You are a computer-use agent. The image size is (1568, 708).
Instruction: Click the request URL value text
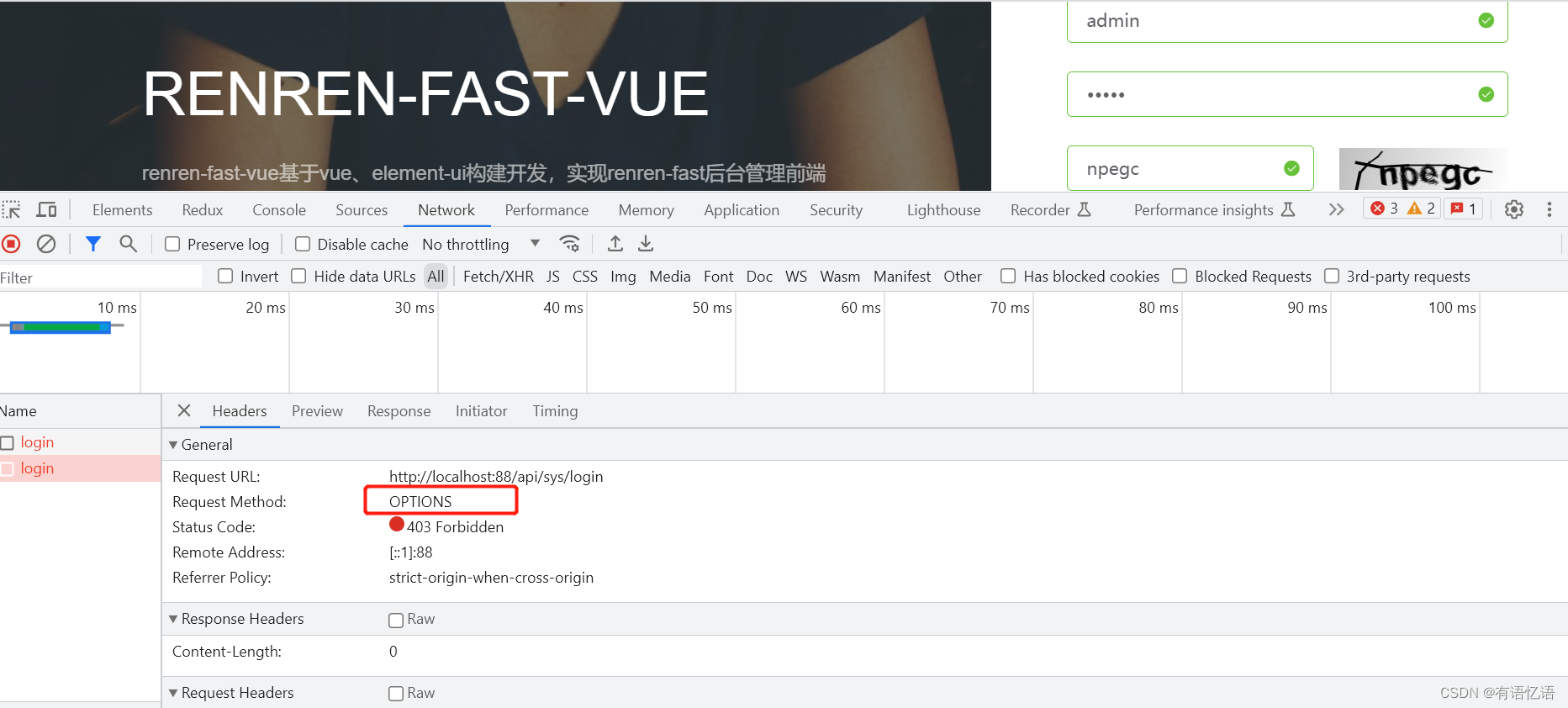tap(496, 477)
